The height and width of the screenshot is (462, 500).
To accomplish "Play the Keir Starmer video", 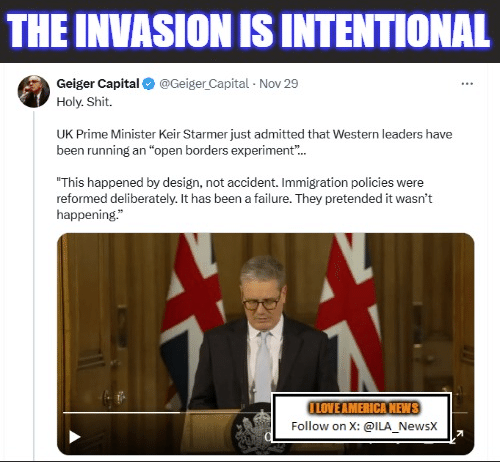I will click(x=75, y=437).
